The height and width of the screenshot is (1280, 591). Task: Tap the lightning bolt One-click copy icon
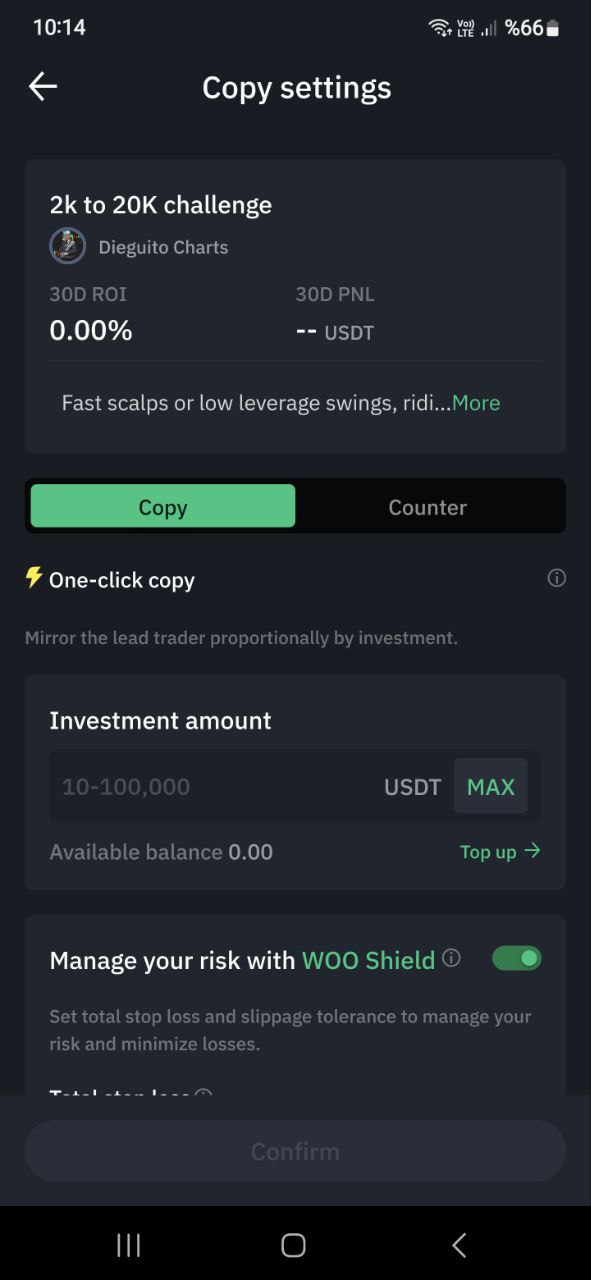tap(34, 578)
